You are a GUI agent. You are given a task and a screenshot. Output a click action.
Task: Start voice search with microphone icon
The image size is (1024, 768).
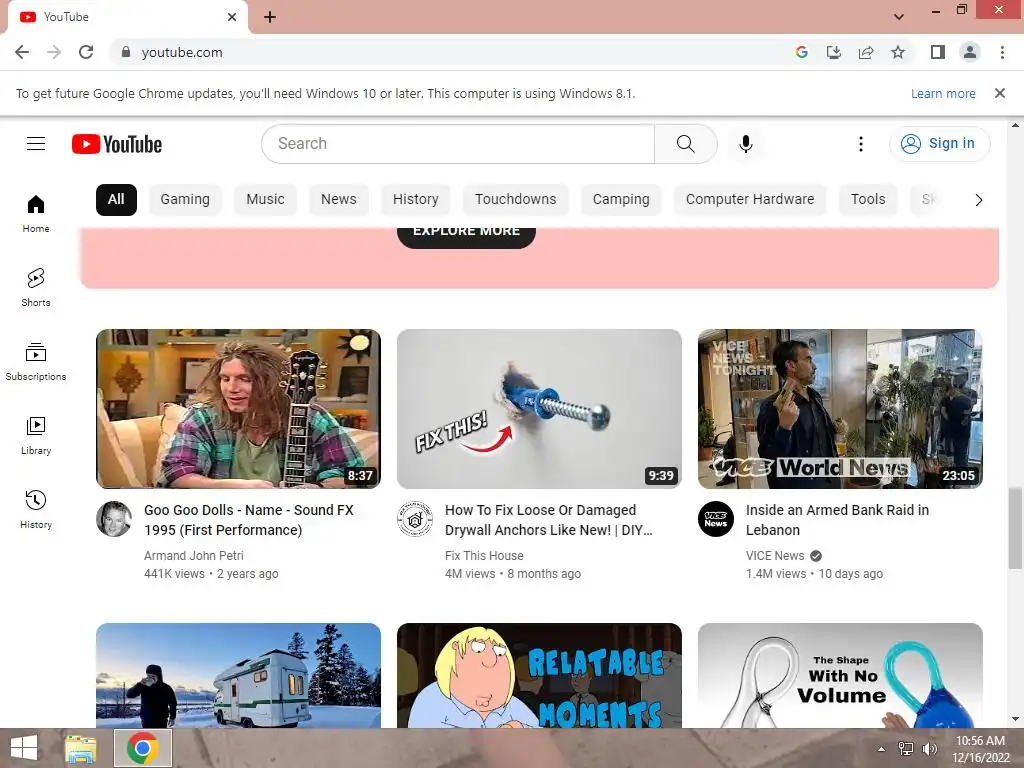coord(745,144)
